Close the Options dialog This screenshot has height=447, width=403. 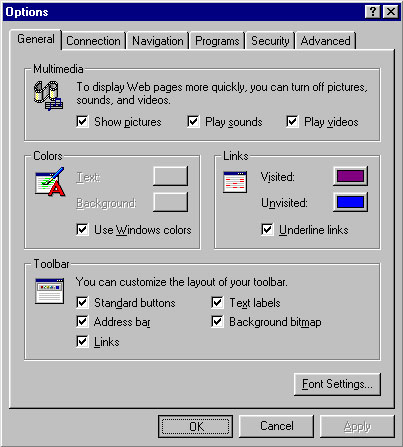coord(390,12)
